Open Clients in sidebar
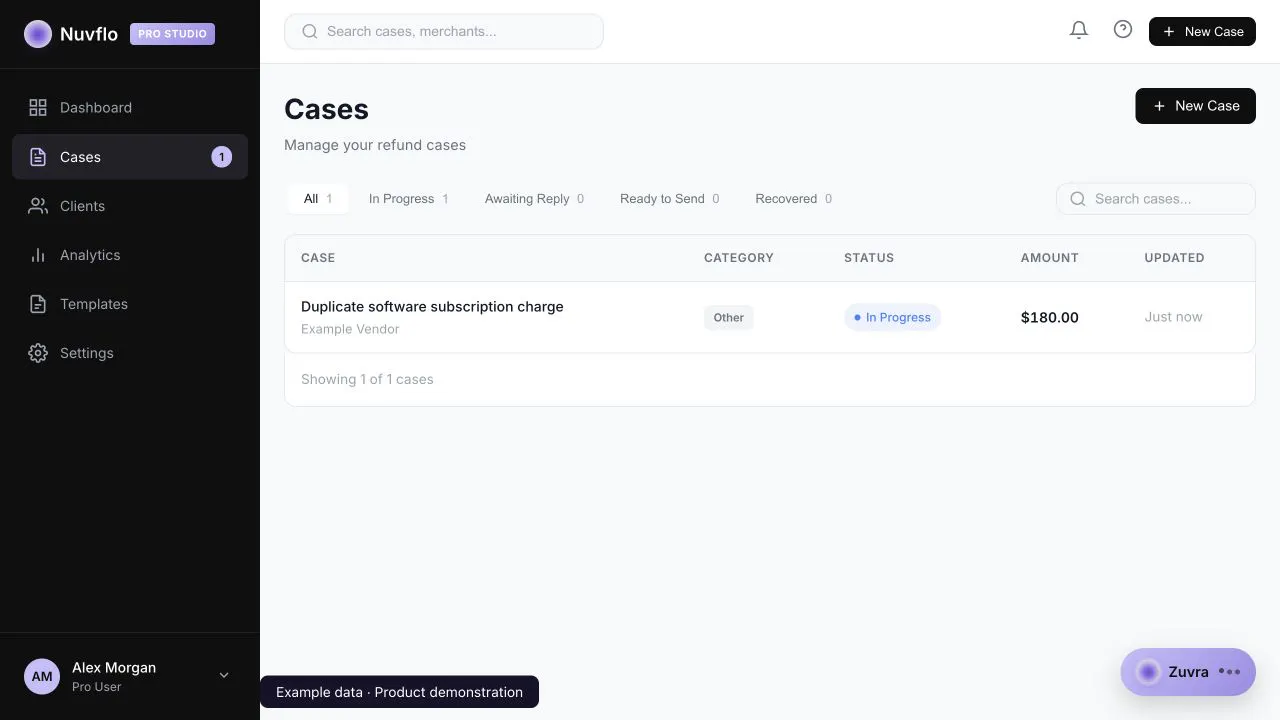Viewport: 1280px width, 720px height. click(130, 206)
